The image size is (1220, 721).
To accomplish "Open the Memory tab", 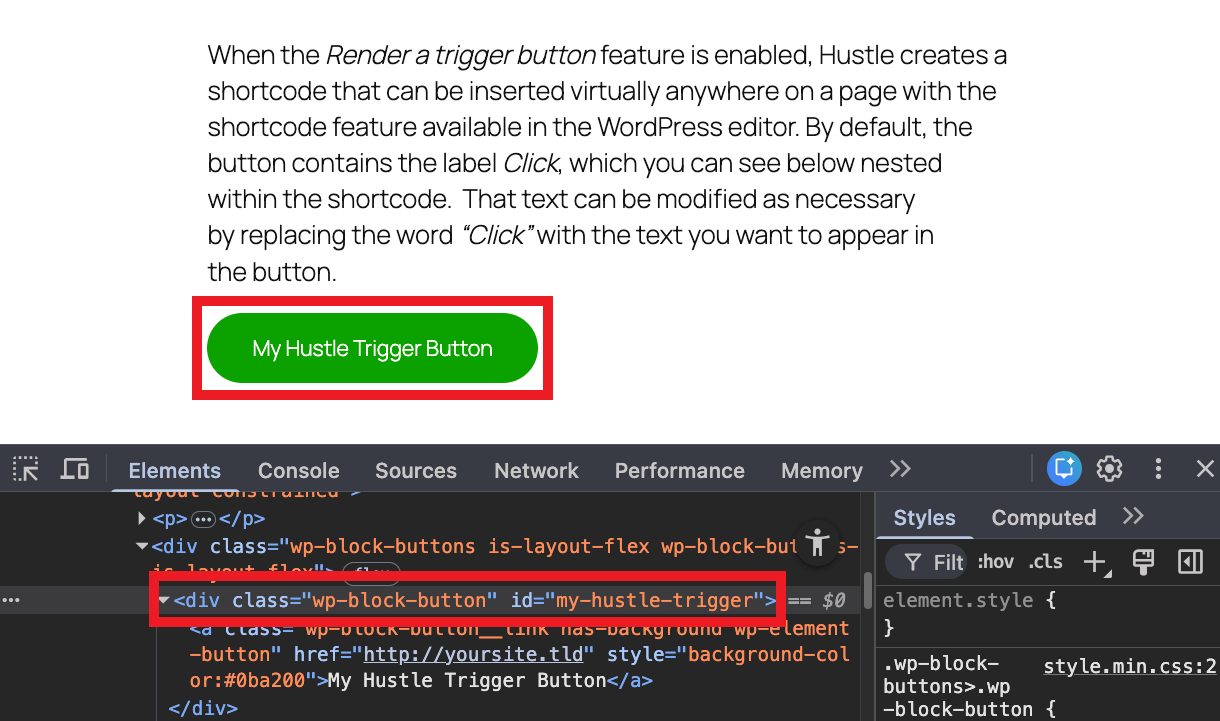I will (822, 470).
